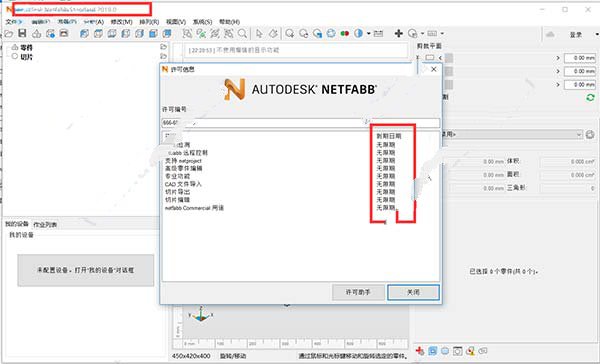Close license dialog with X button
Image resolution: width=600 pixels, height=364 pixels.
[x=434, y=69]
